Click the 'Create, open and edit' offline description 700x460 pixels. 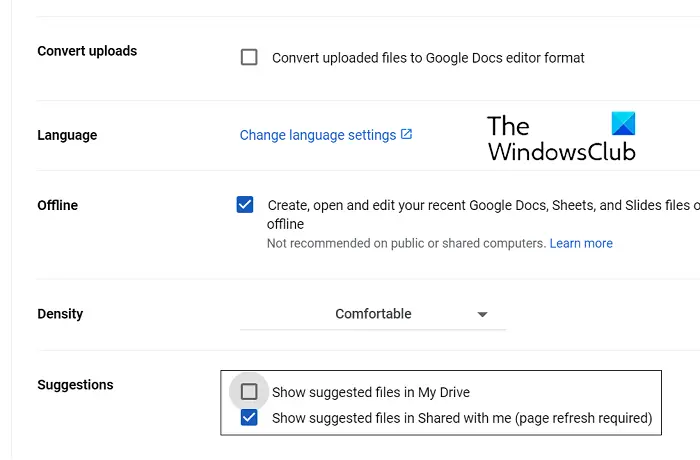click(x=483, y=214)
